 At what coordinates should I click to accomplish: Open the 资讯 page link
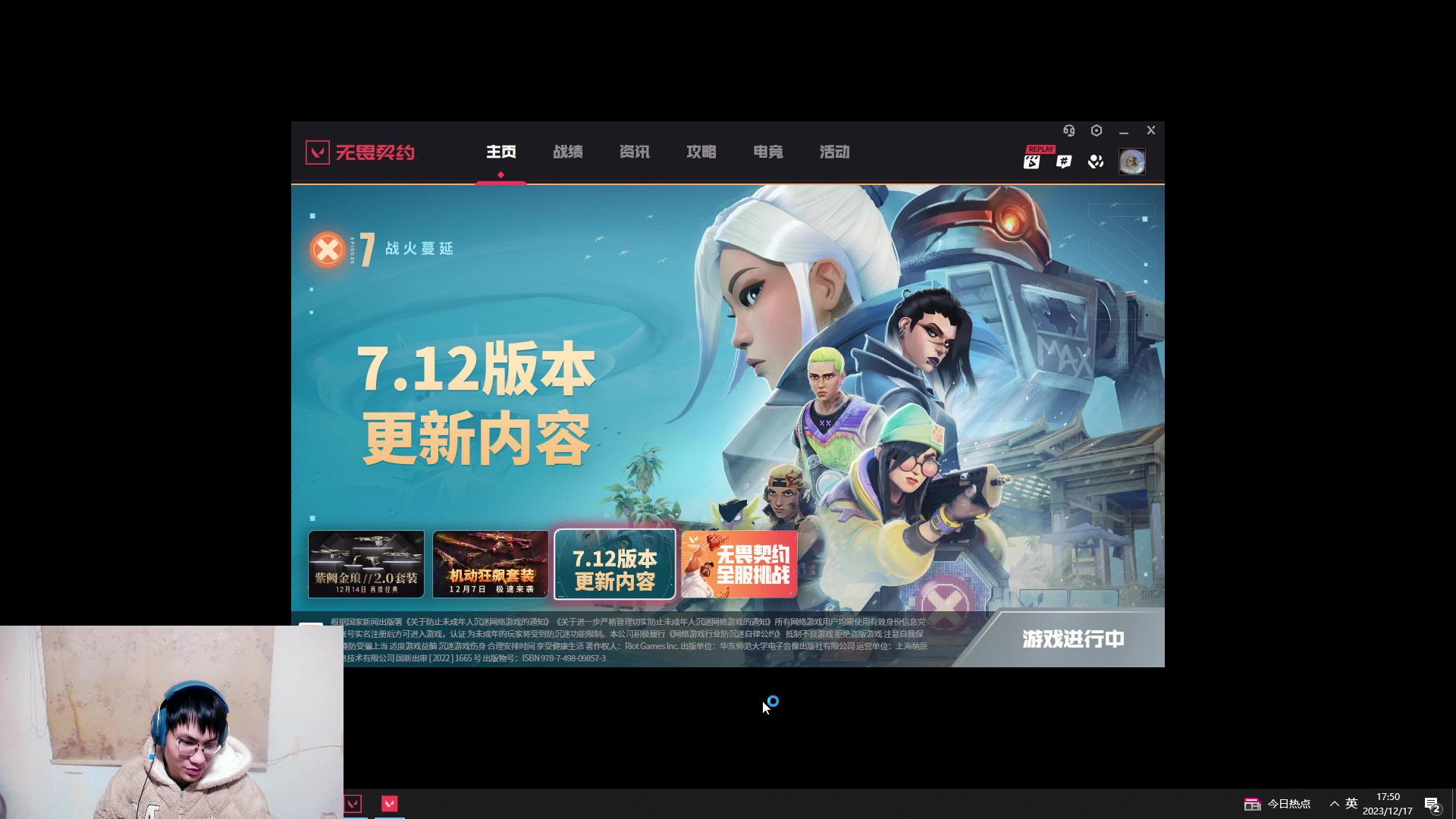pos(634,152)
